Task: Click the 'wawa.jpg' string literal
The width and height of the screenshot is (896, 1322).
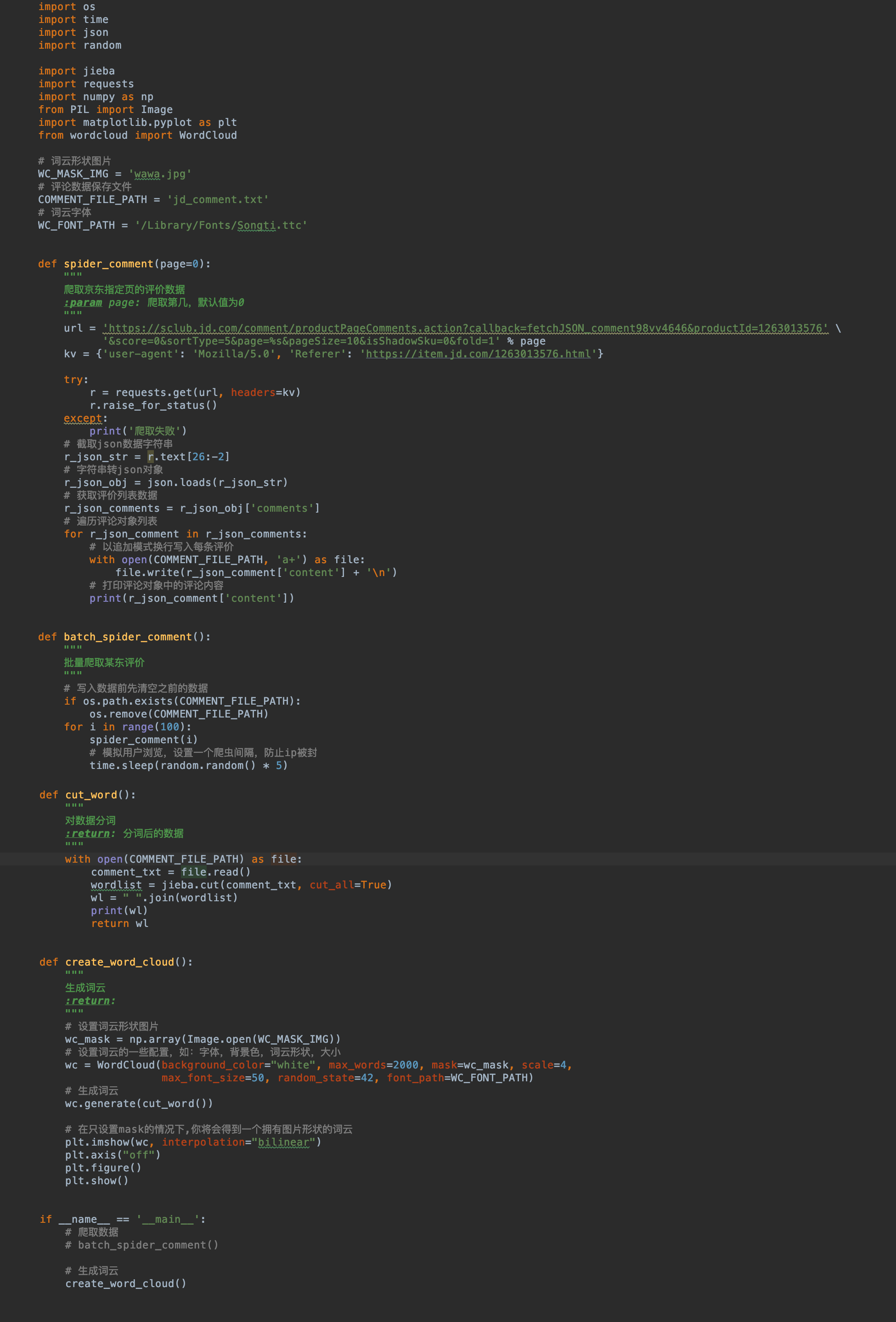Action: pos(160,174)
